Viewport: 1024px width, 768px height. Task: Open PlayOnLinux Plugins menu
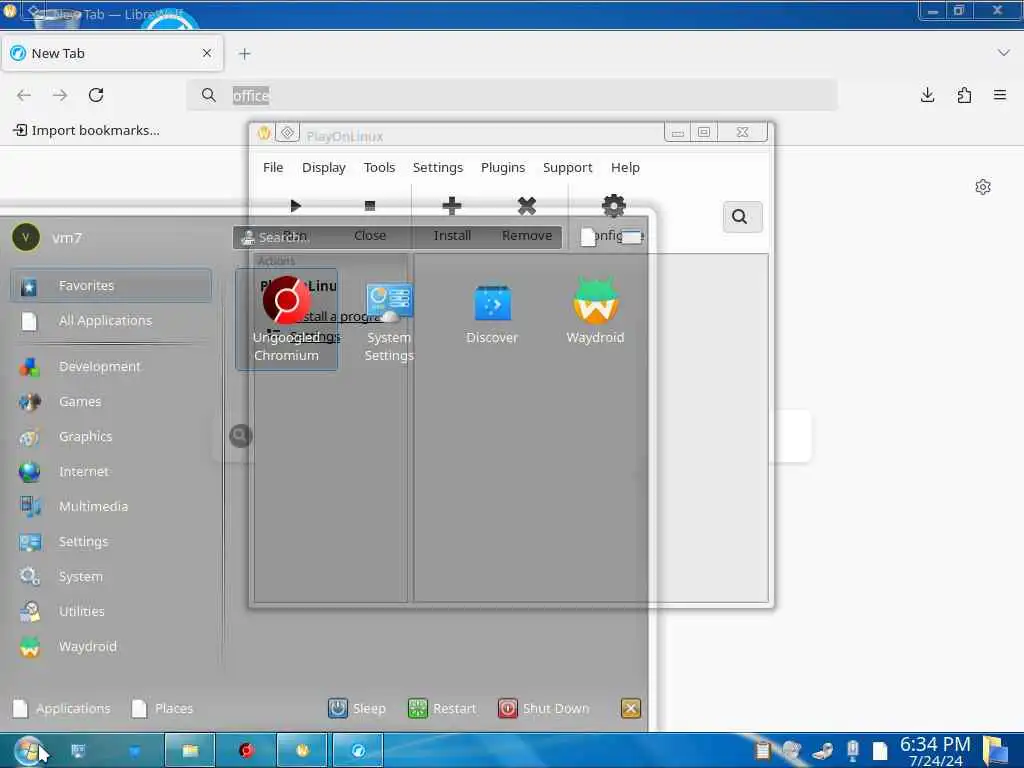(x=503, y=168)
